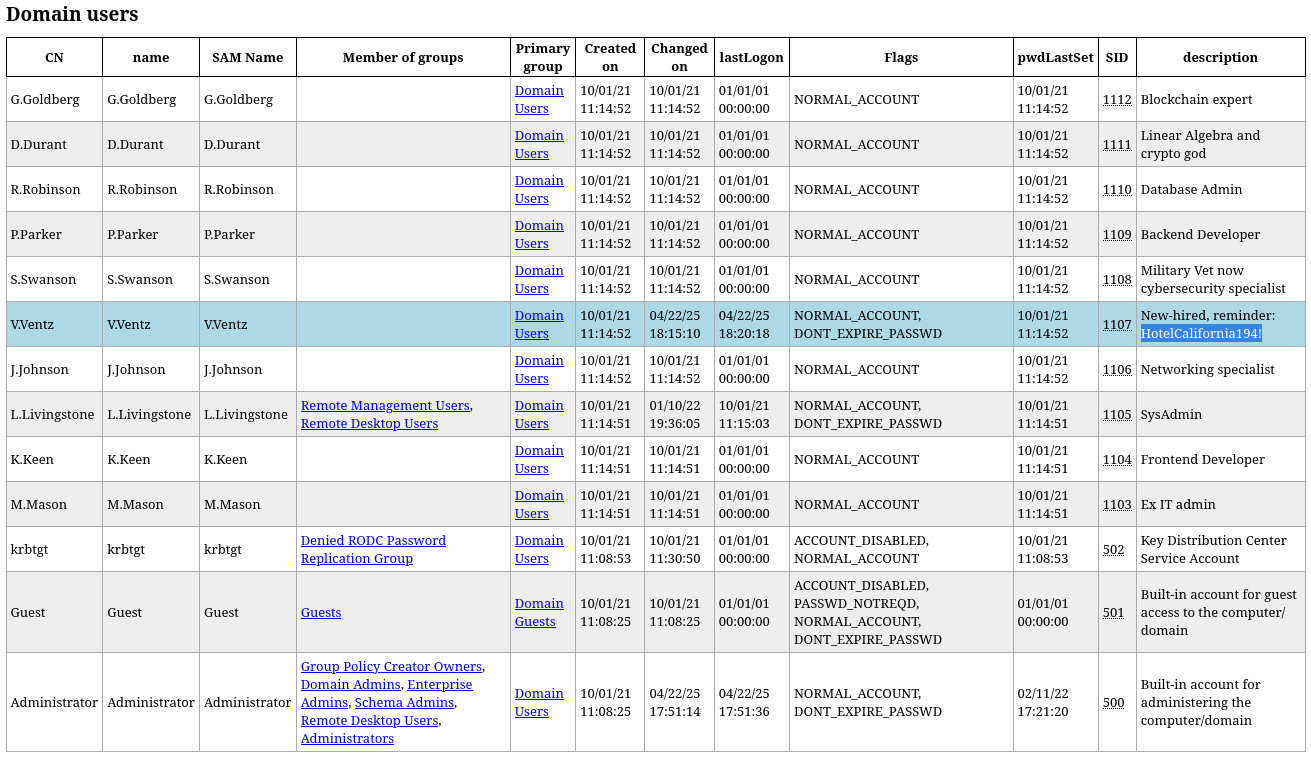Click V.Ventz lastLogon value 04/22/25 18:20:18
This screenshot has width=1311, height=758.
click(744, 324)
